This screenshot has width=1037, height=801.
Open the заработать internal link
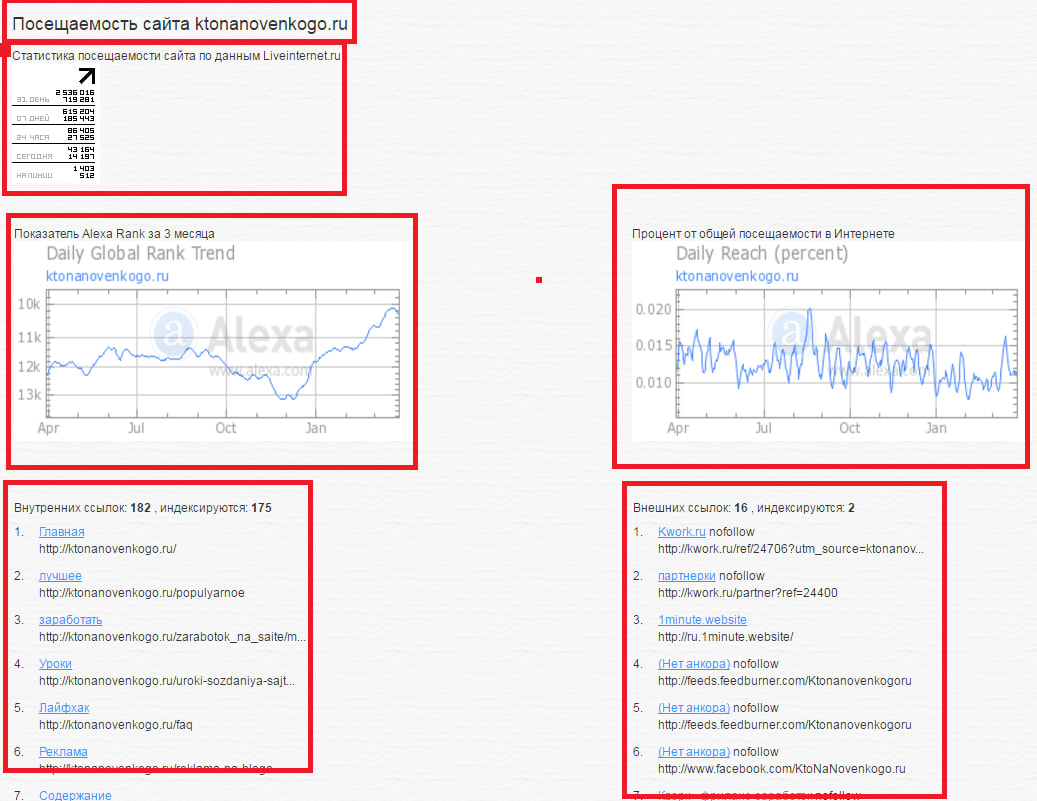pyautogui.click(x=71, y=620)
